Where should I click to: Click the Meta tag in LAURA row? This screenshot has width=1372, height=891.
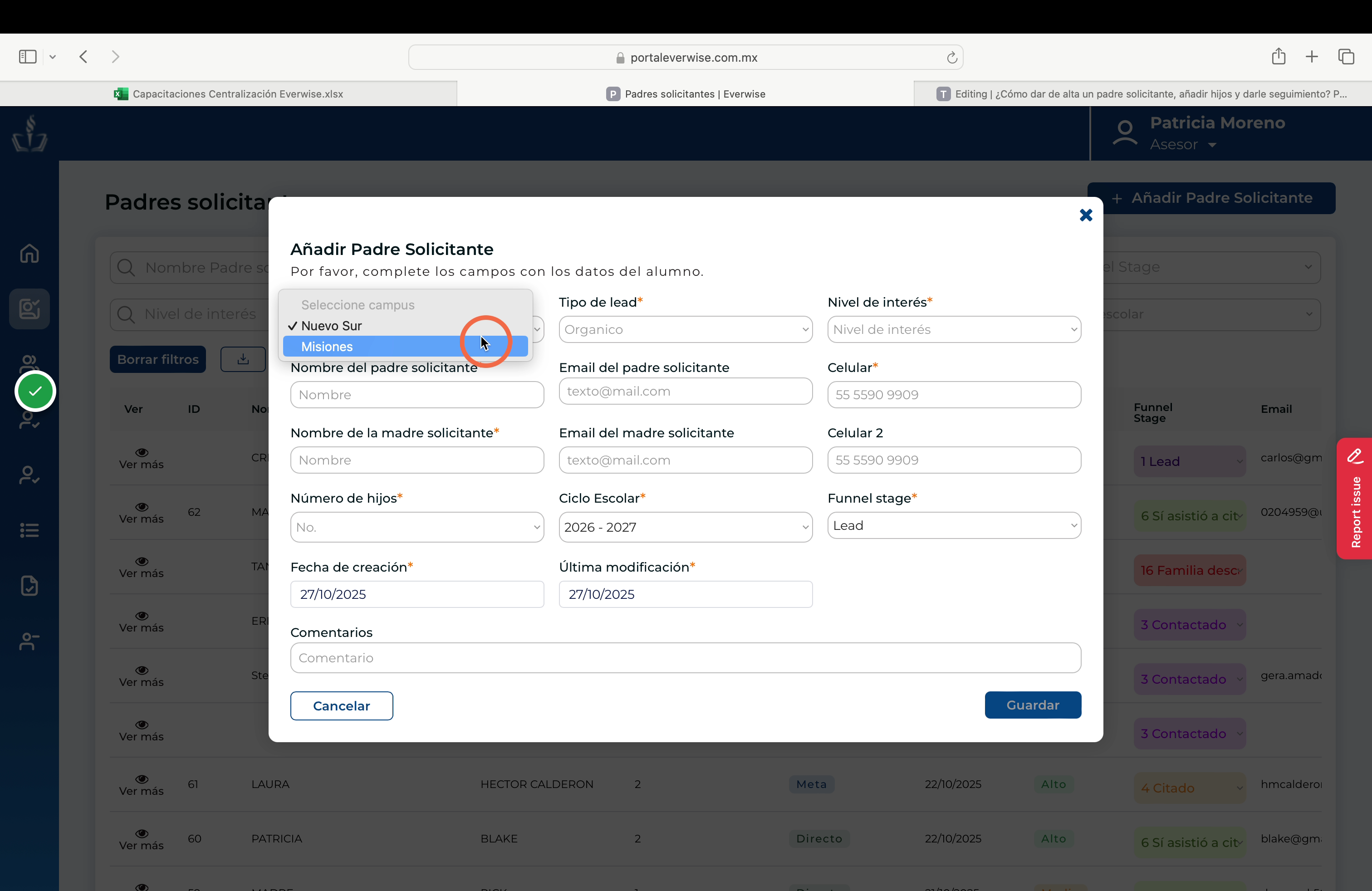click(811, 784)
